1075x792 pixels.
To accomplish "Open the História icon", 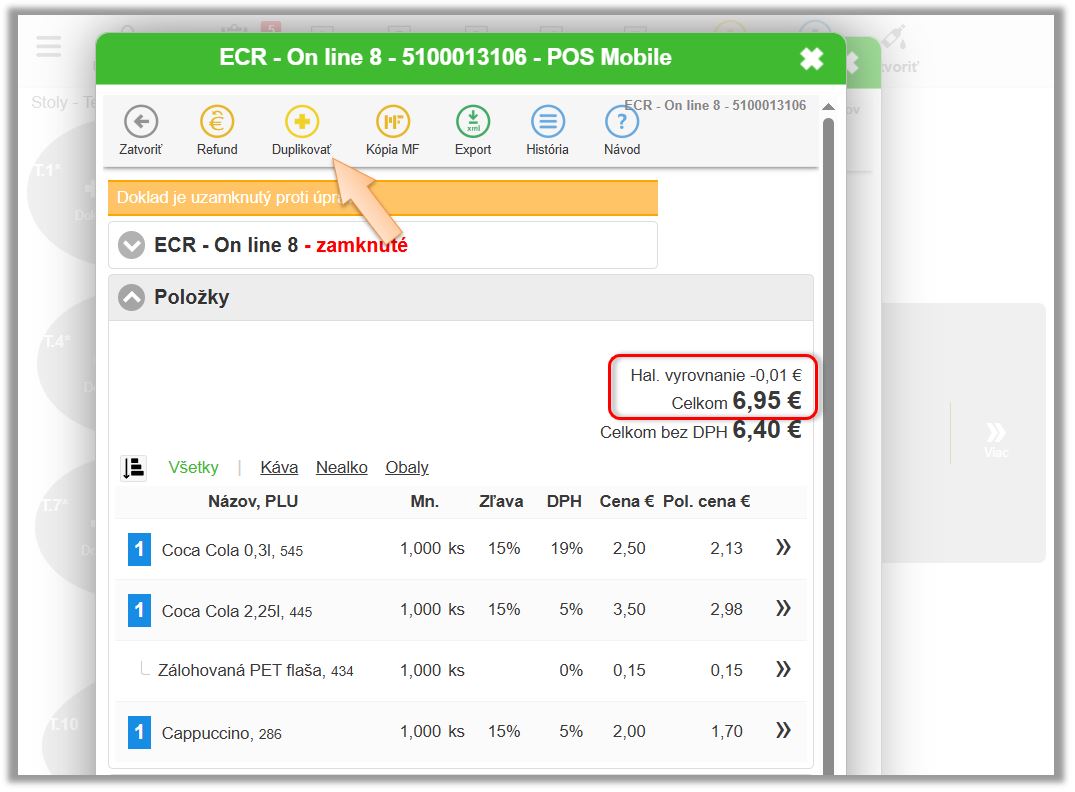I will point(547,123).
